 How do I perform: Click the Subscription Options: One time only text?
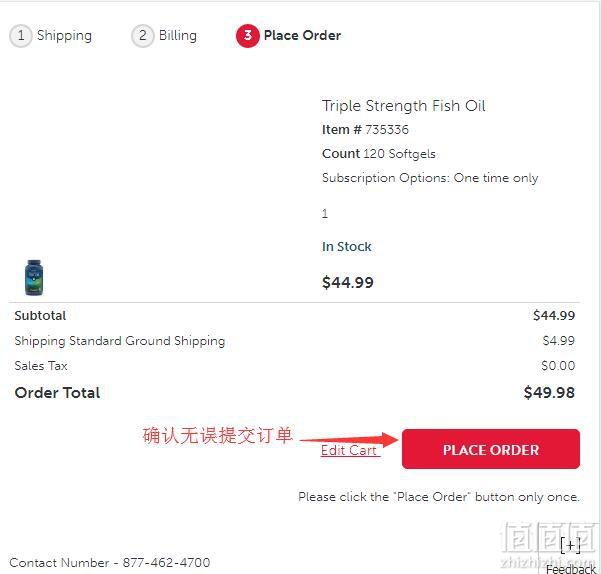[x=430, y=178]
